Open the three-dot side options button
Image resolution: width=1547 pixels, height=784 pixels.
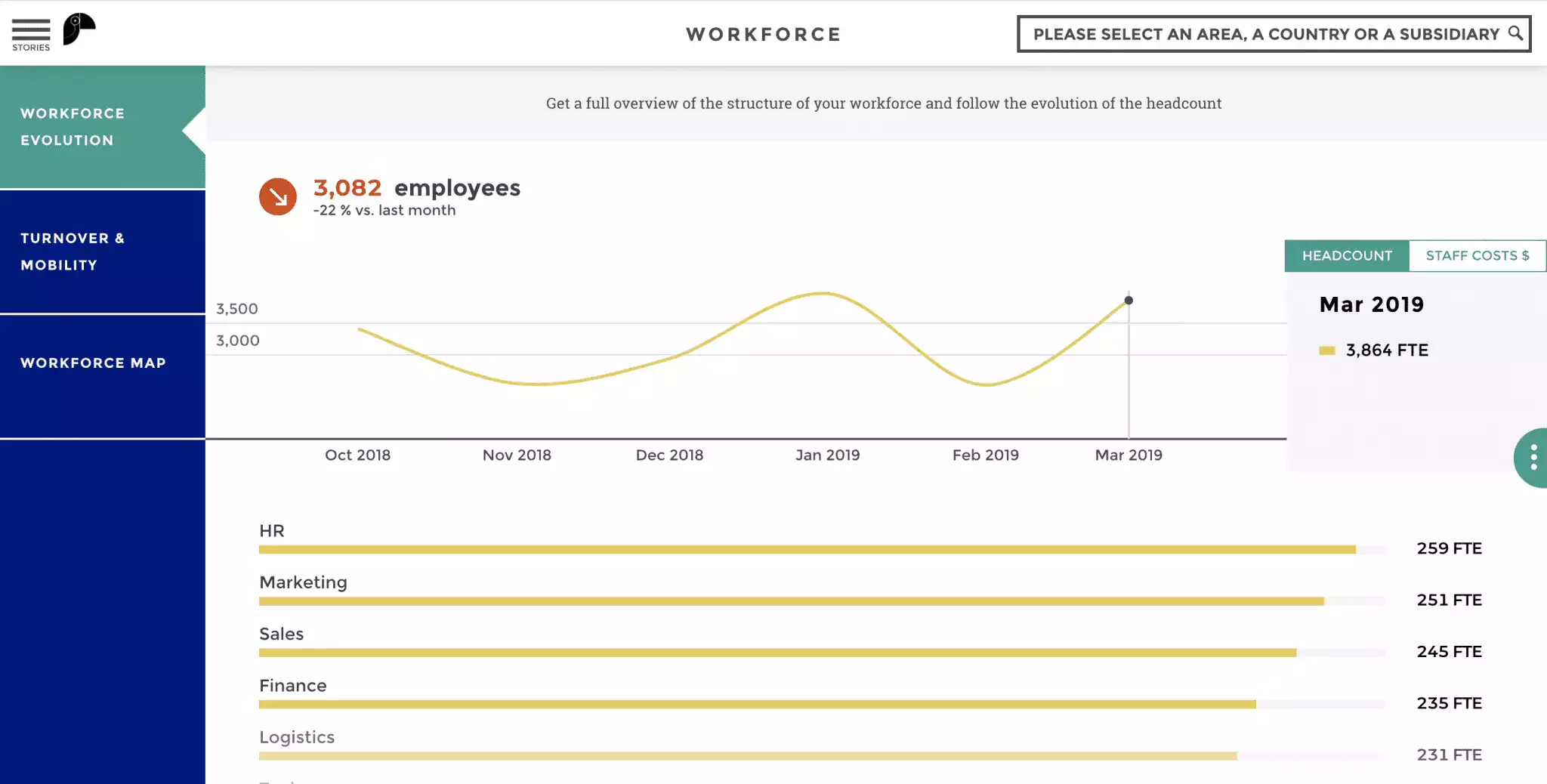(x=1533, y=458)
